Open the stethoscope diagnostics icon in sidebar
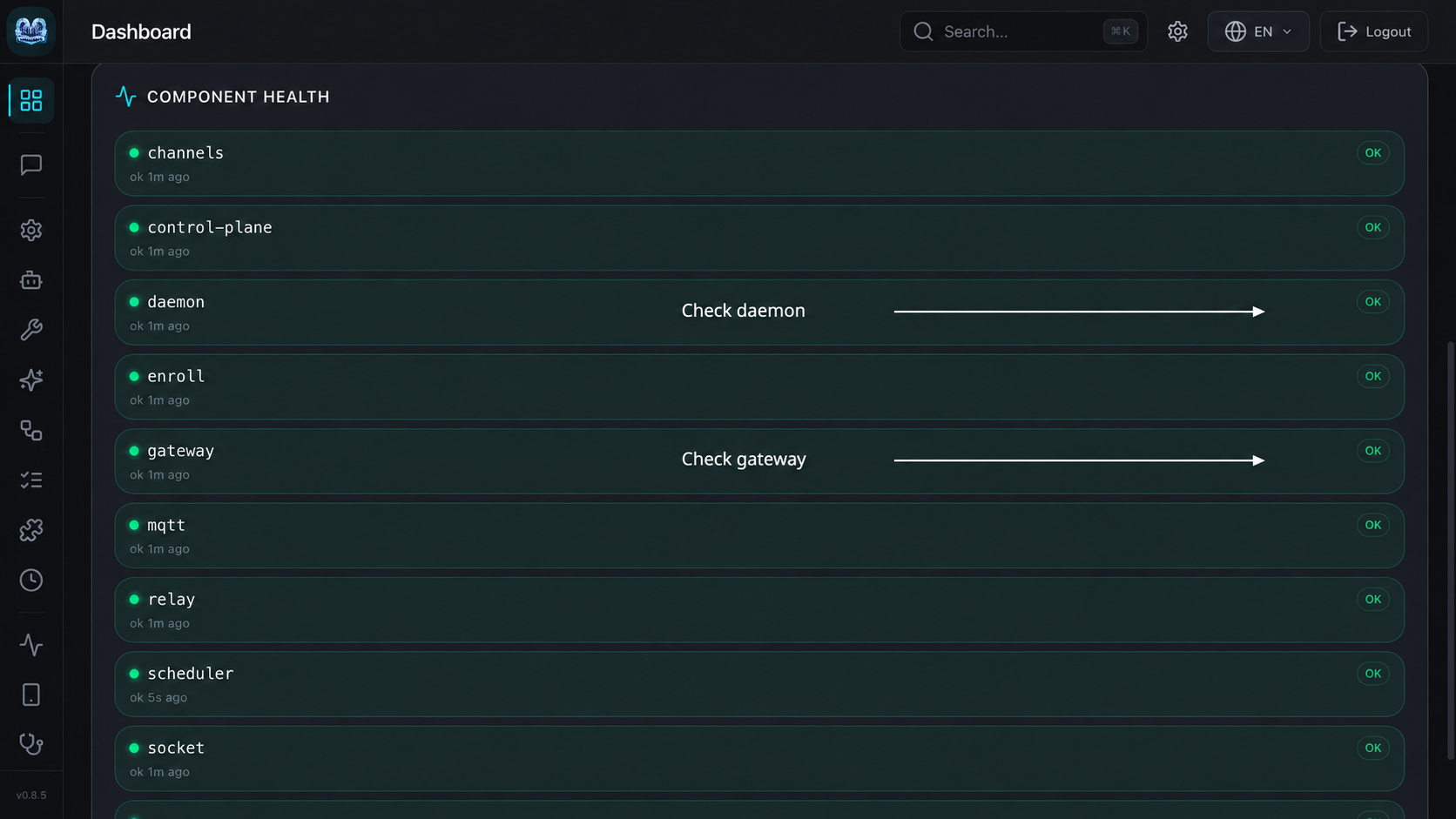This screenshot has height=819, width=1456. click(x=31, y=745)
